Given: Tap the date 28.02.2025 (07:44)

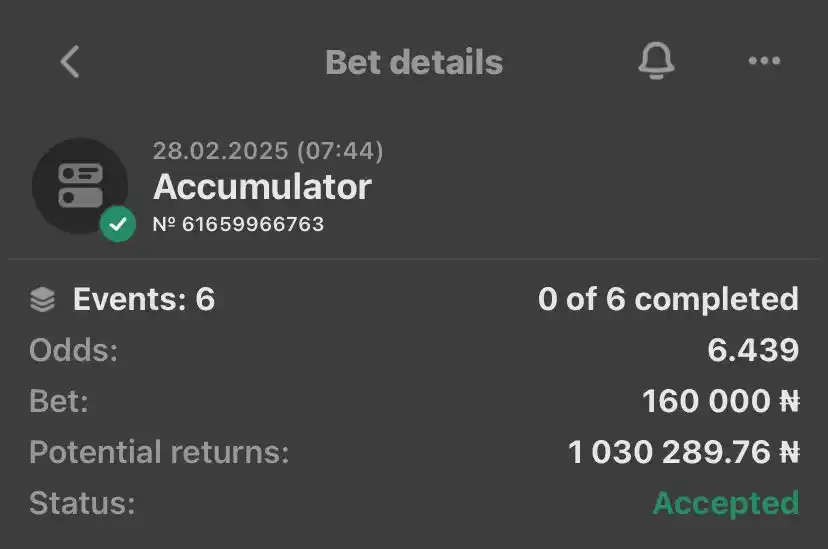Looking at the screenshot, I should (268, 151).
